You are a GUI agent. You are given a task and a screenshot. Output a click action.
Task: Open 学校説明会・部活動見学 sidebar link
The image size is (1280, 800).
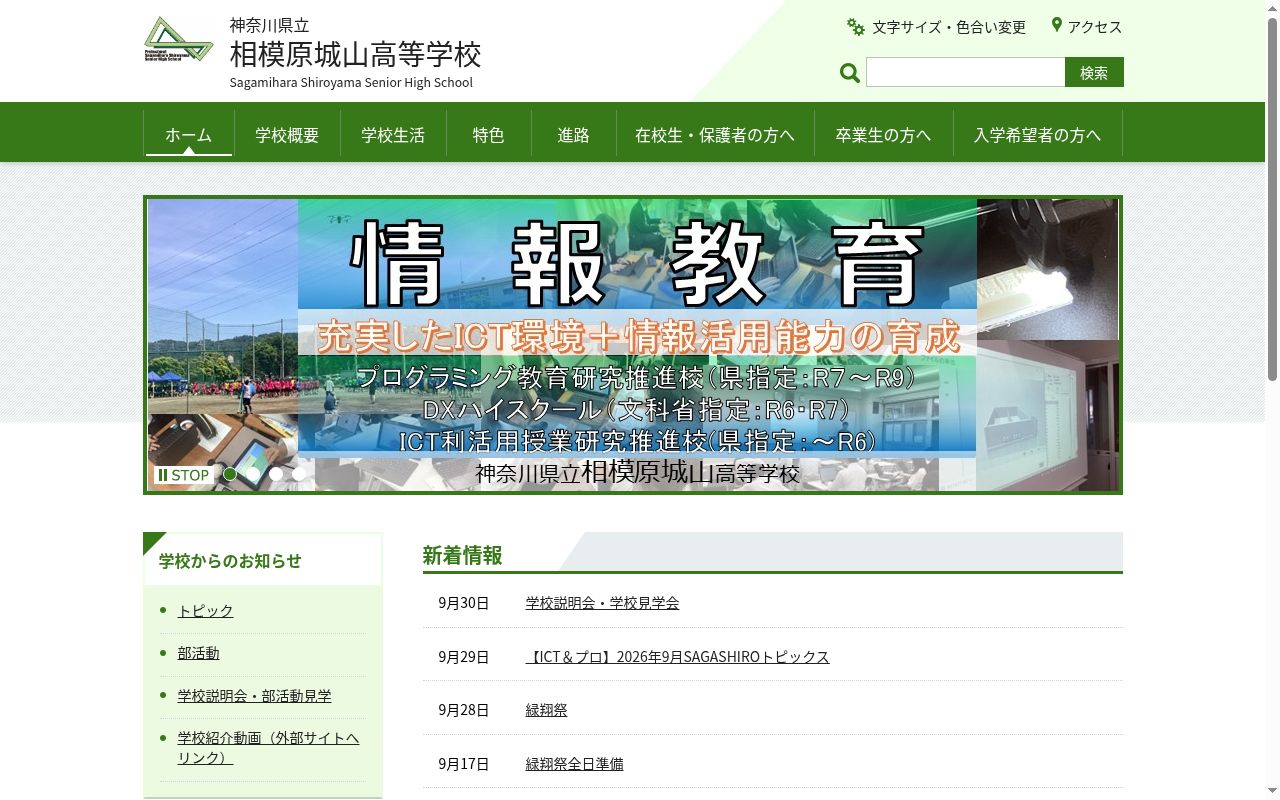(x=254, y=696)
